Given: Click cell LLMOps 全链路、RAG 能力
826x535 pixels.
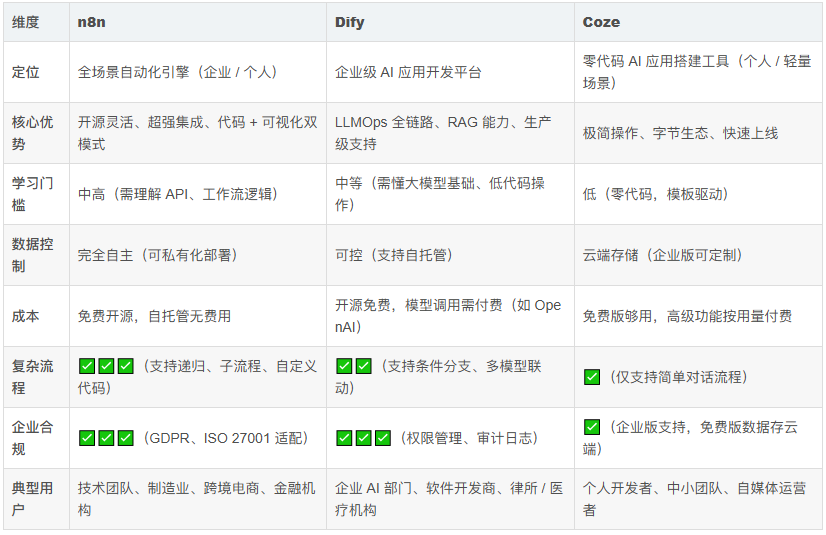Looking at the screenshot, I should 450,133.
